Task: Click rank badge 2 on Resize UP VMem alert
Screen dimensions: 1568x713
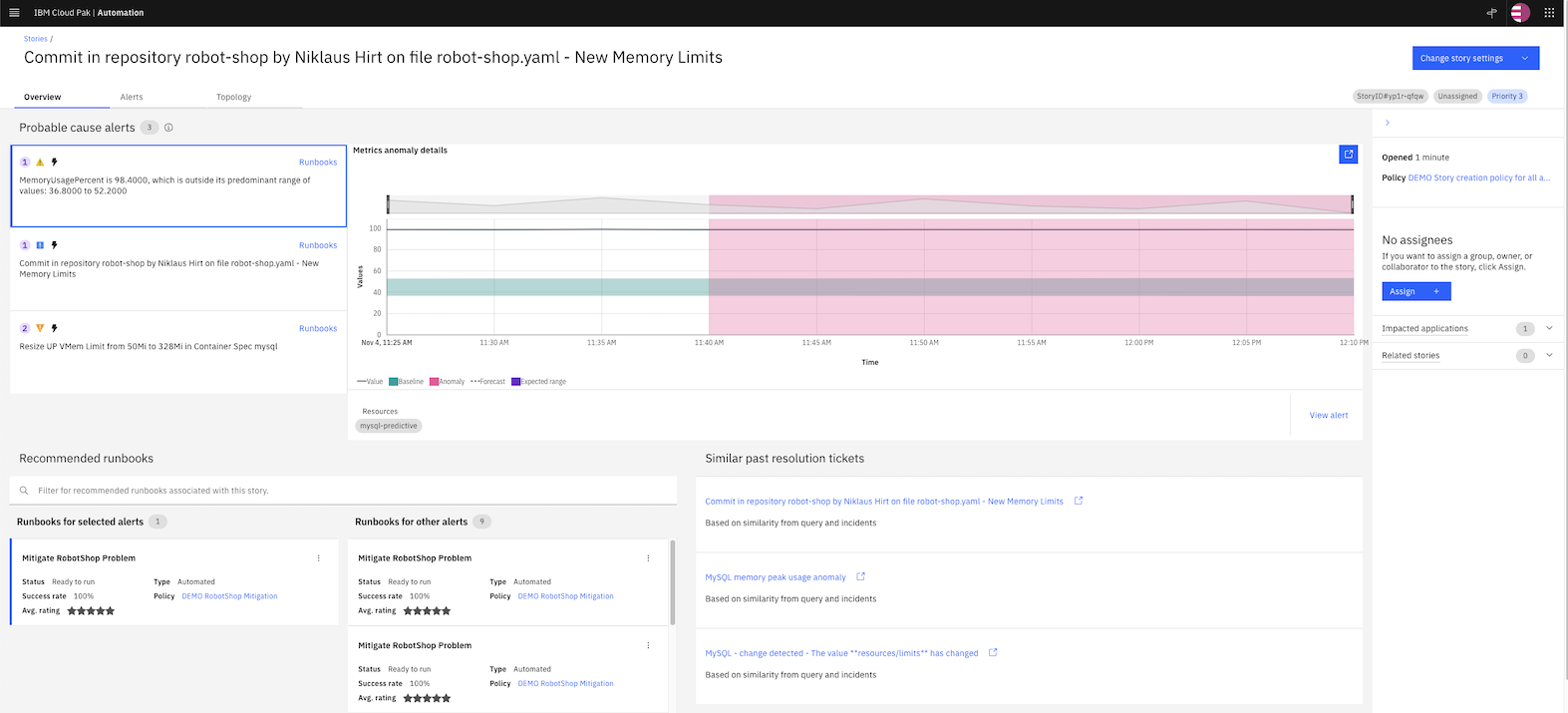Action: point(25,328)
